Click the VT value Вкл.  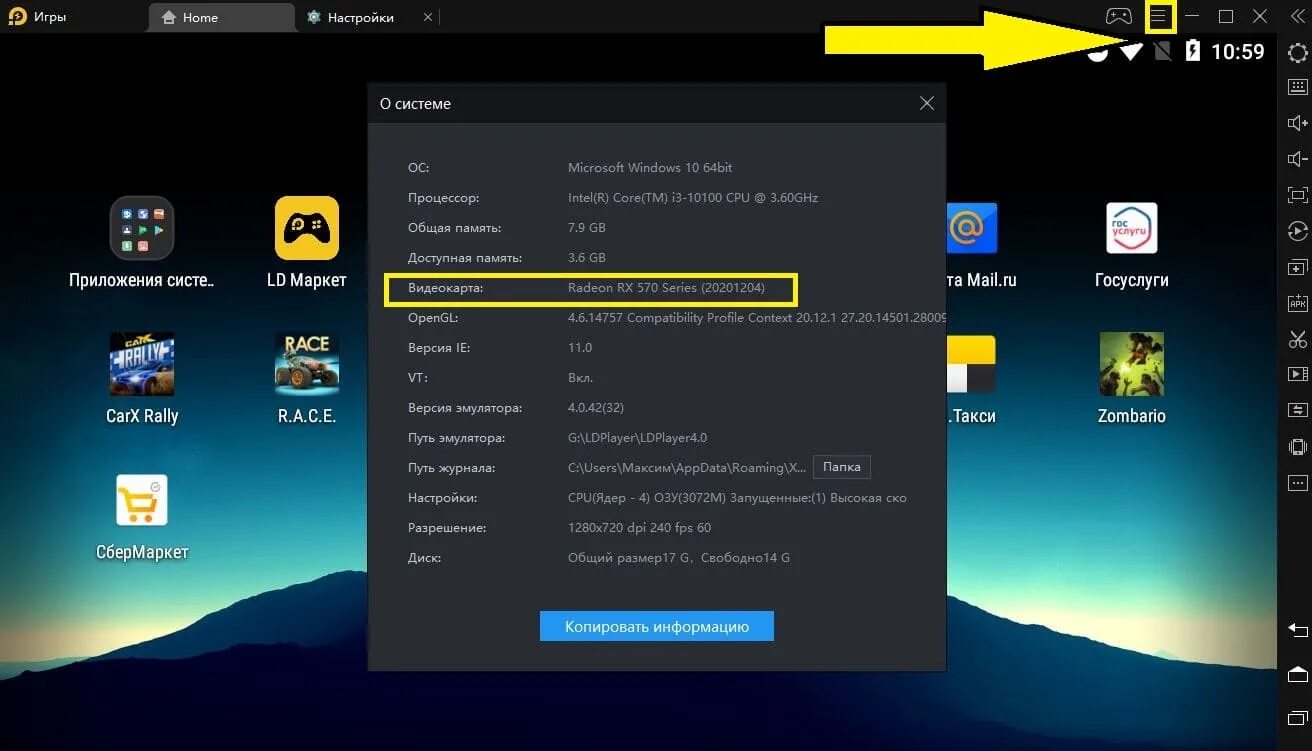[x=580, y=378]
